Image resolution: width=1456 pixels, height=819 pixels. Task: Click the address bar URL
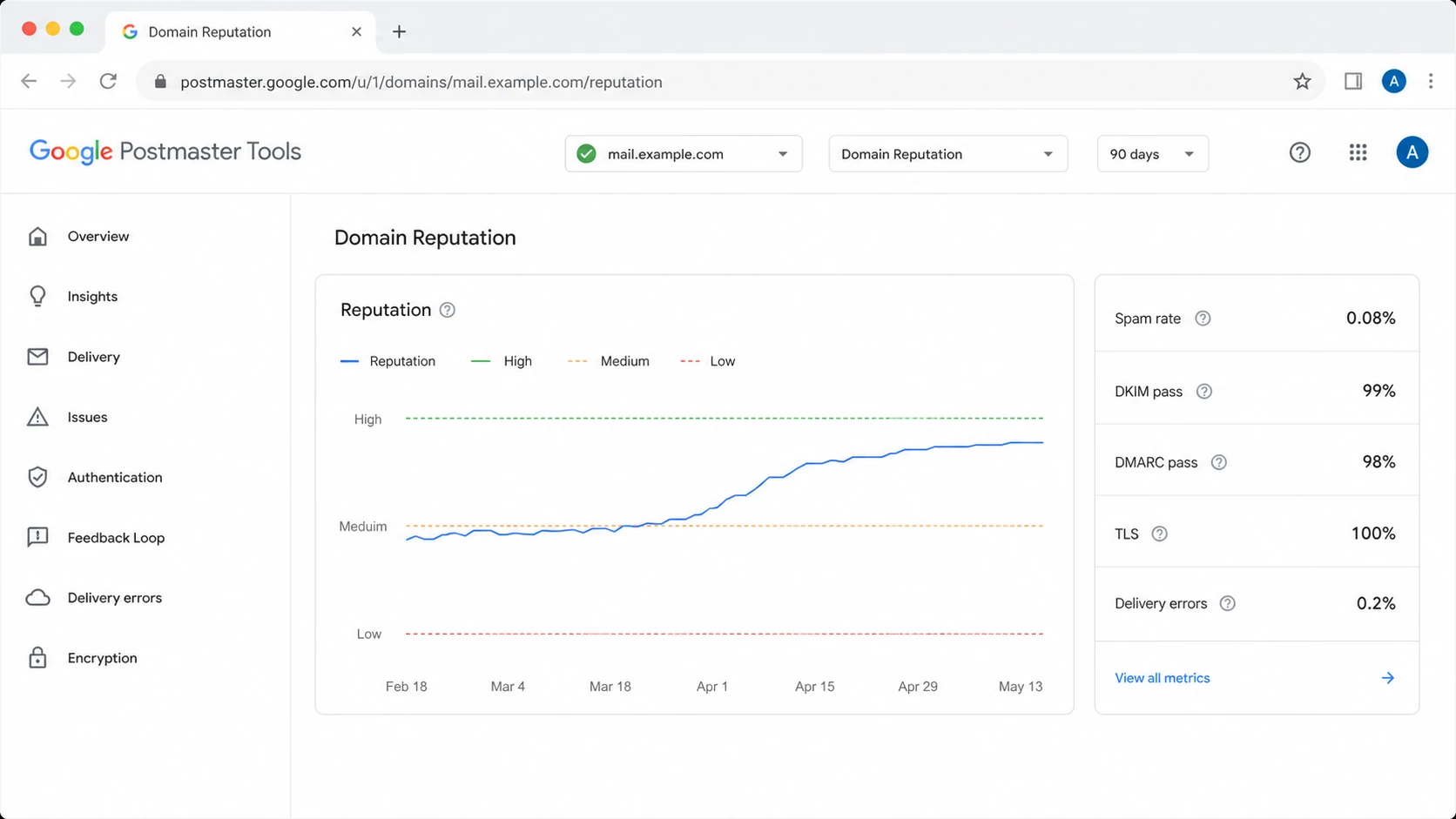[421, 82]
